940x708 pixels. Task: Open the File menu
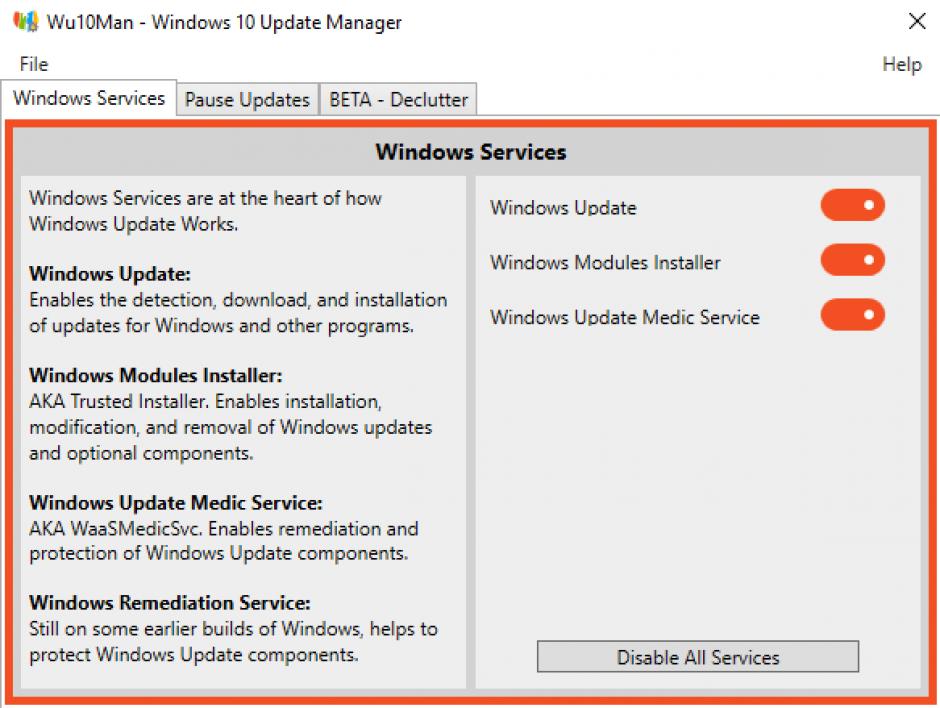[33, 64]
